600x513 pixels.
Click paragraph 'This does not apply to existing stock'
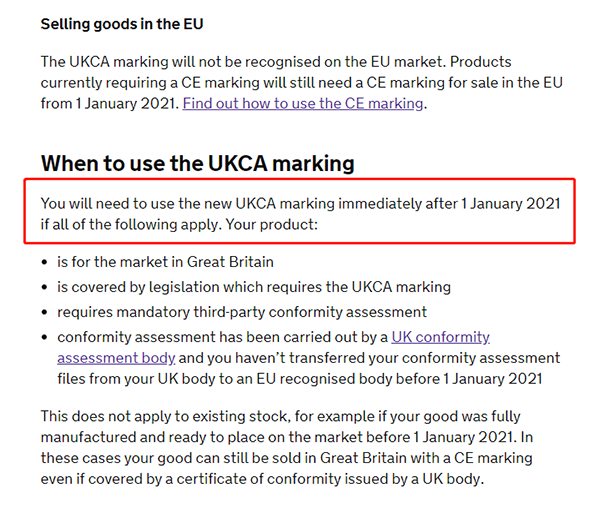(287, 448)
